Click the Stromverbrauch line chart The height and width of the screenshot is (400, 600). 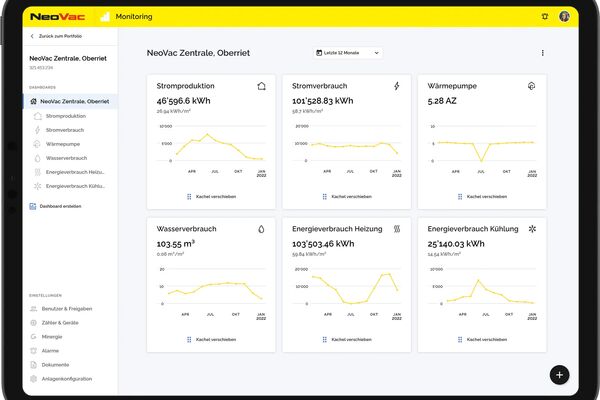(346, 144)
